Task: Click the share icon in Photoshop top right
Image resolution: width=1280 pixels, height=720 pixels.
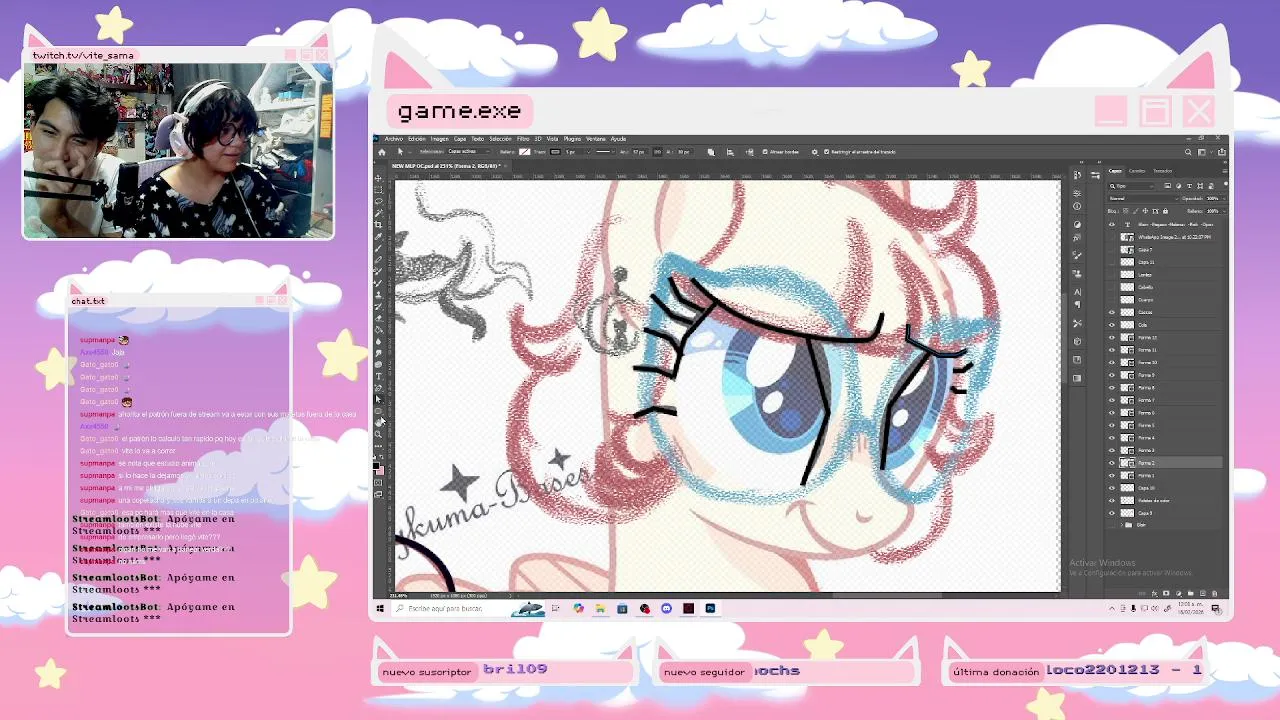Action: [1222, 152]
